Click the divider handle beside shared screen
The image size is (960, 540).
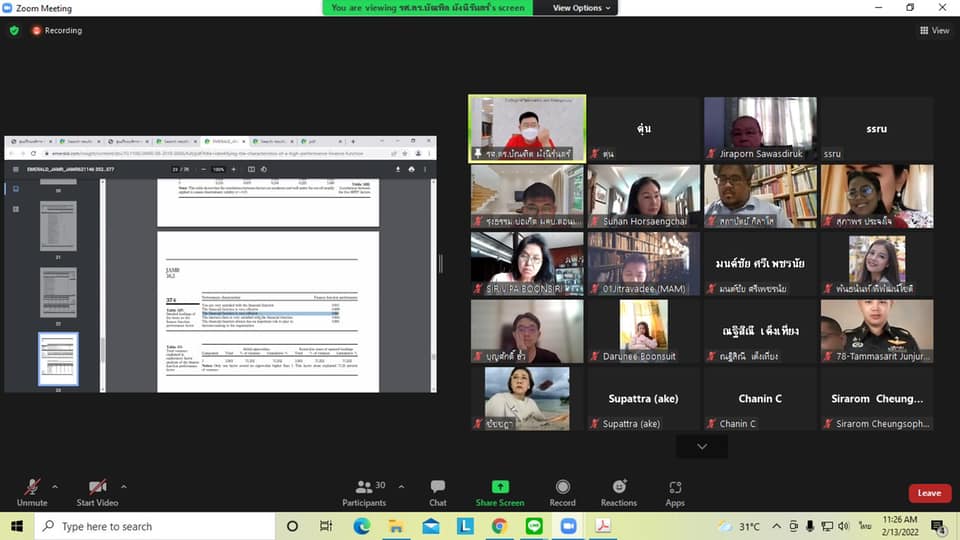(441, 264)
